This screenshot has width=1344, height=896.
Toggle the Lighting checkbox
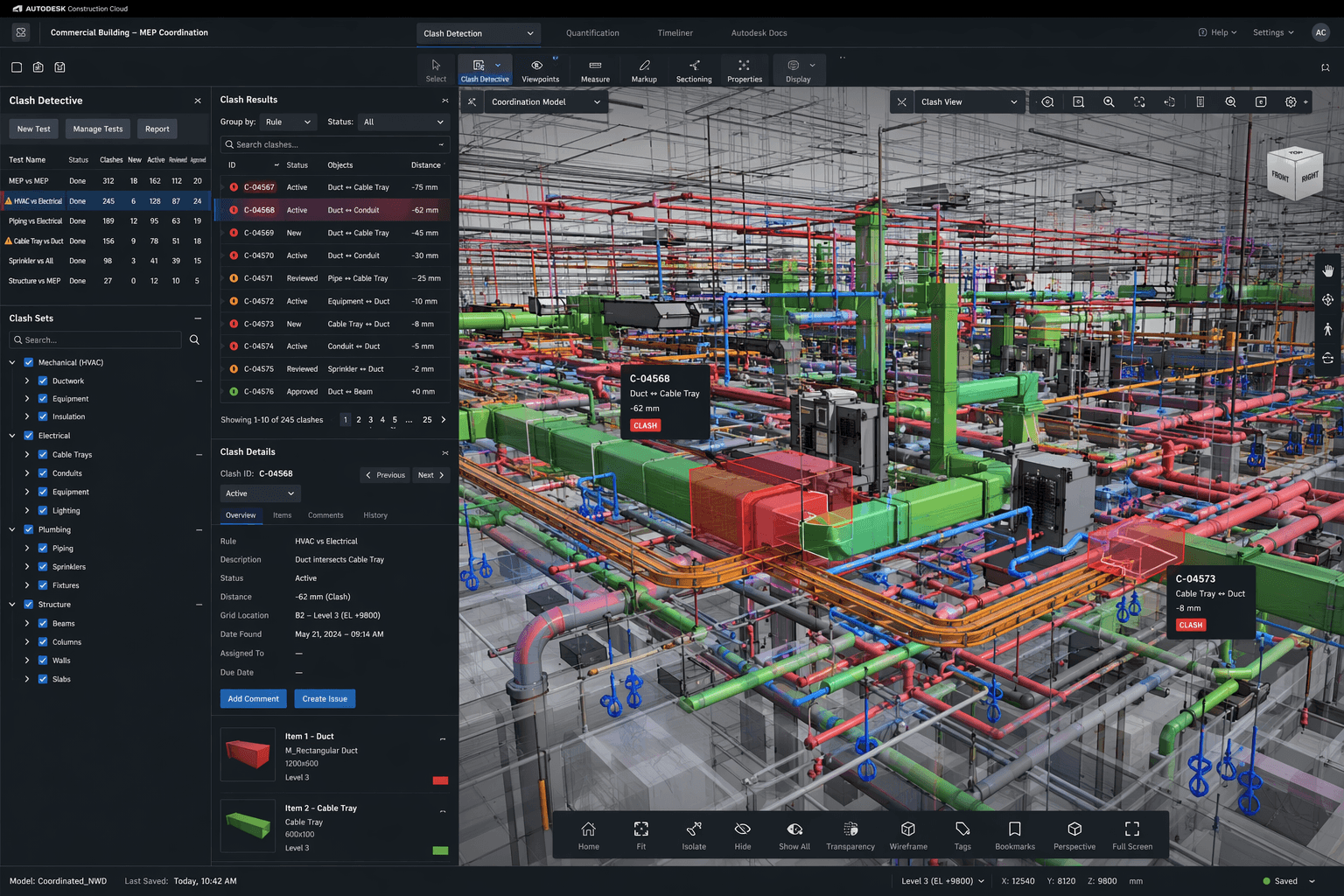(43, 510)
